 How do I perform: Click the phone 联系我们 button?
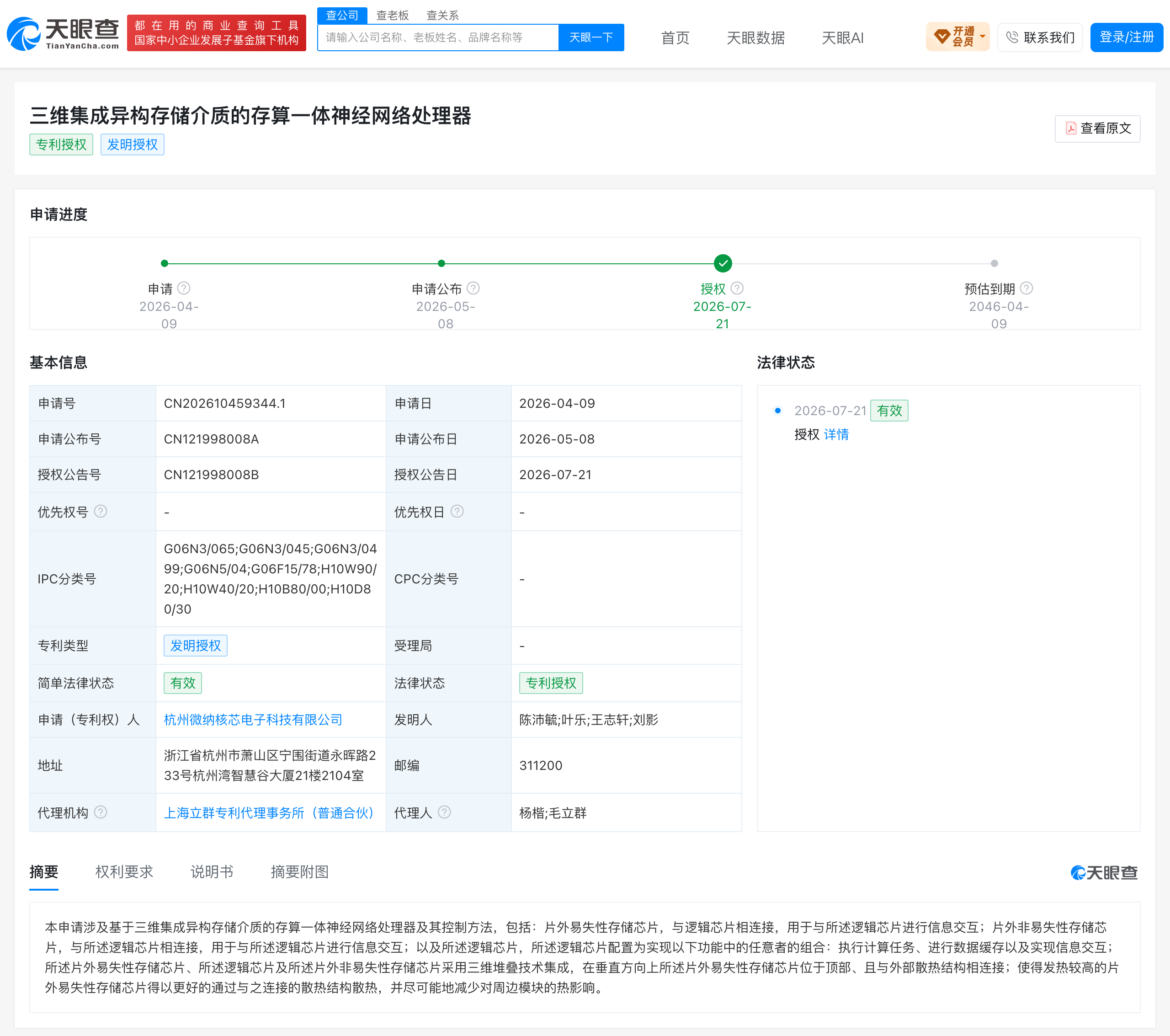1040,37
